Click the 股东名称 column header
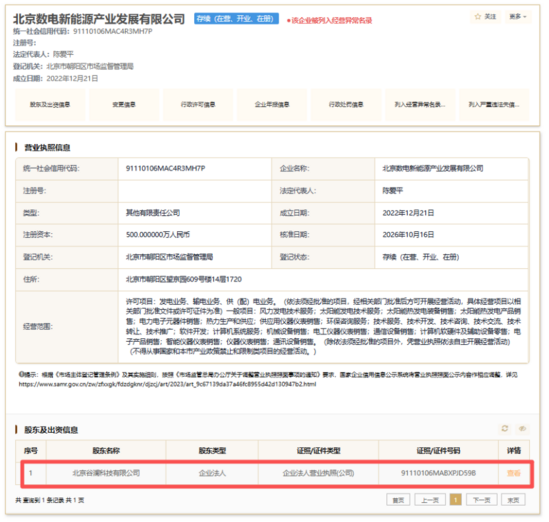The width and height of the screenshot is (549, 522). (x=106, y=451)
